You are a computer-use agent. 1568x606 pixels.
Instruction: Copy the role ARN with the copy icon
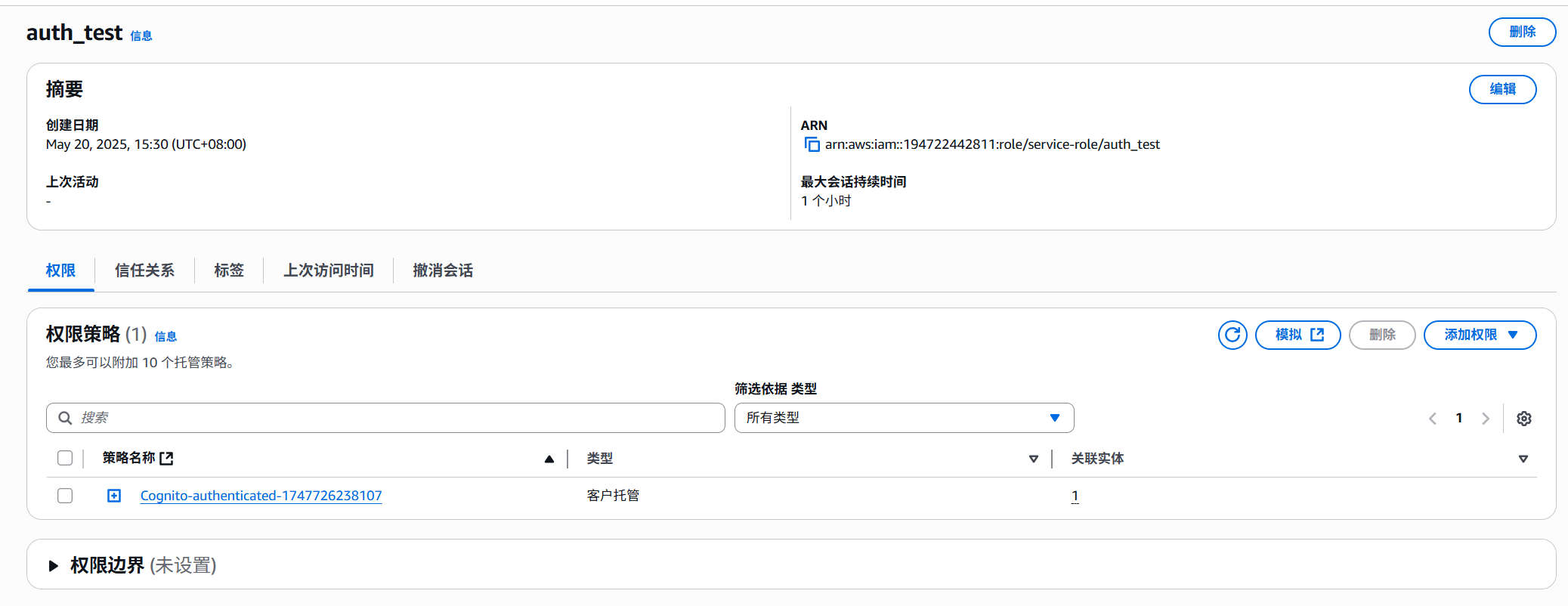(x=812, y=144)
